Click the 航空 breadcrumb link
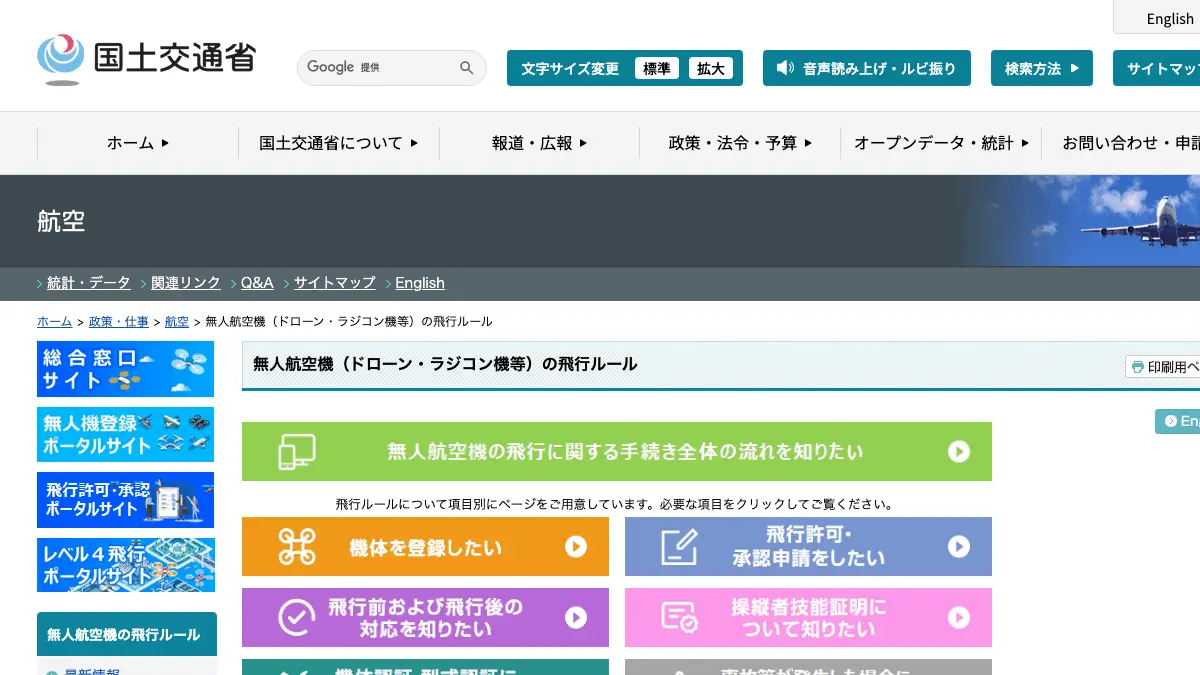 (177, 322)
